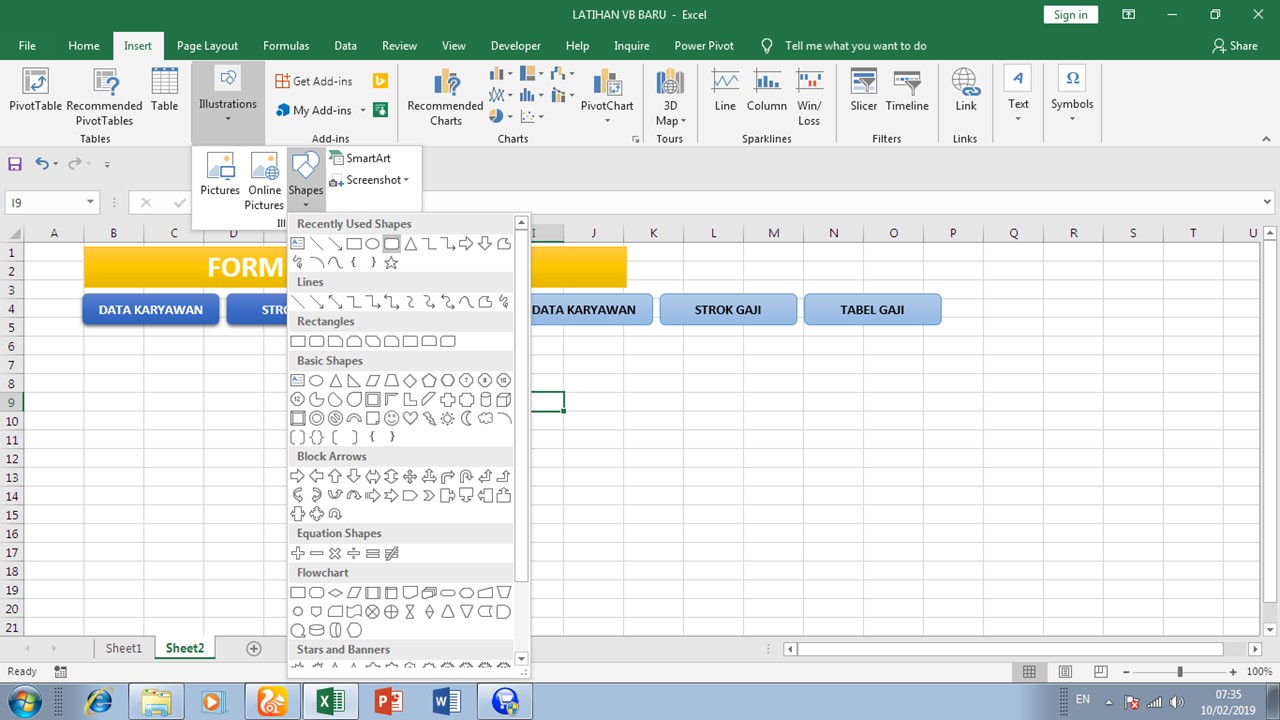Switch to the Sheet1 tab
Screen dimensions: 1280x720
coord(123,648)
